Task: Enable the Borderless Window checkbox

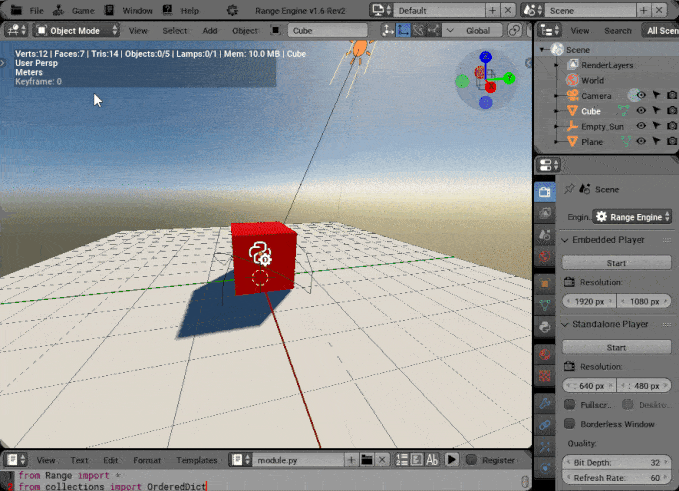Action: coord(569,423)
